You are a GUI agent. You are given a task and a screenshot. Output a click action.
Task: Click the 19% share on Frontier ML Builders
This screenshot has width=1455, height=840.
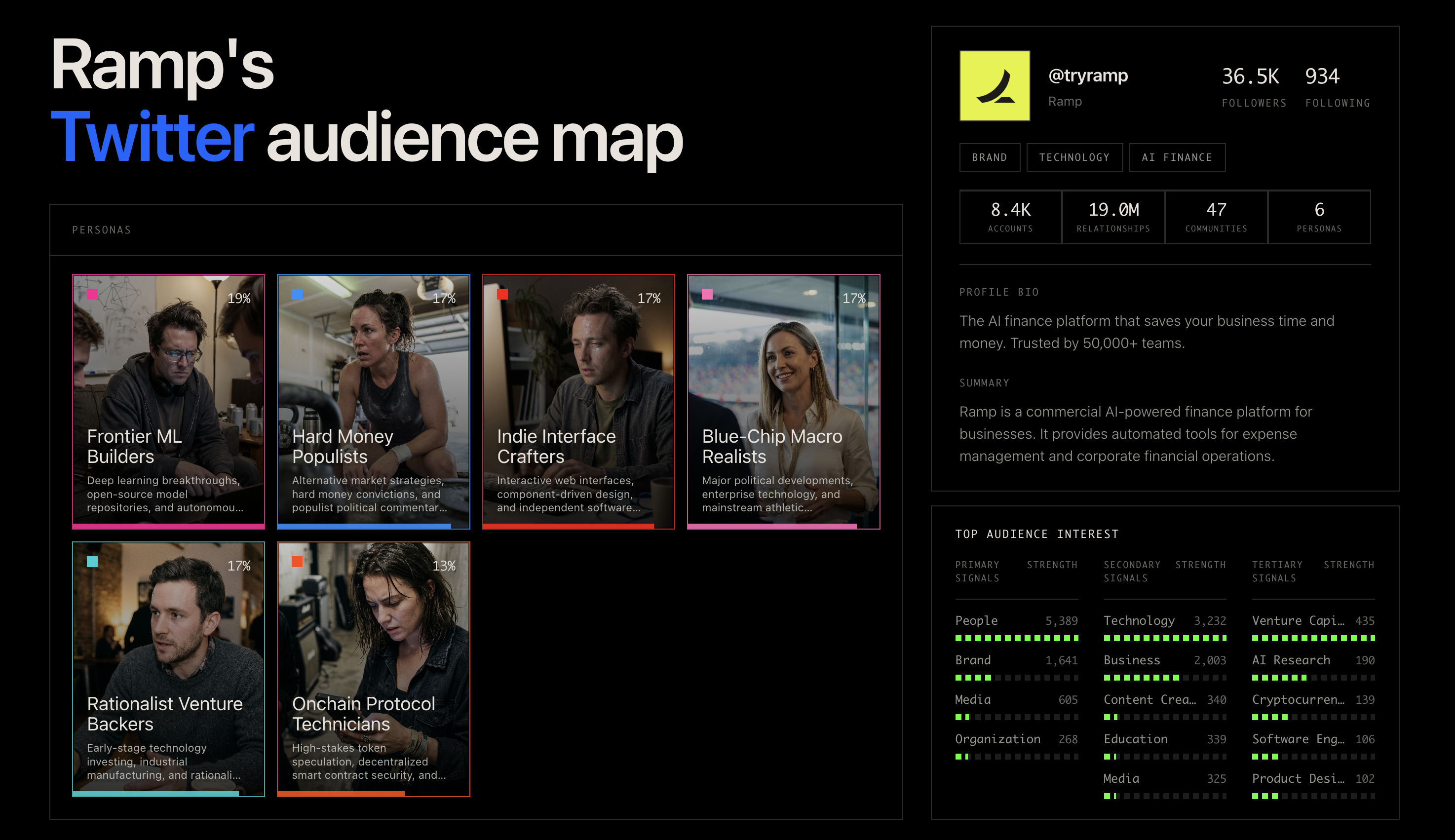pyautogui.click(x=239, y=298)
